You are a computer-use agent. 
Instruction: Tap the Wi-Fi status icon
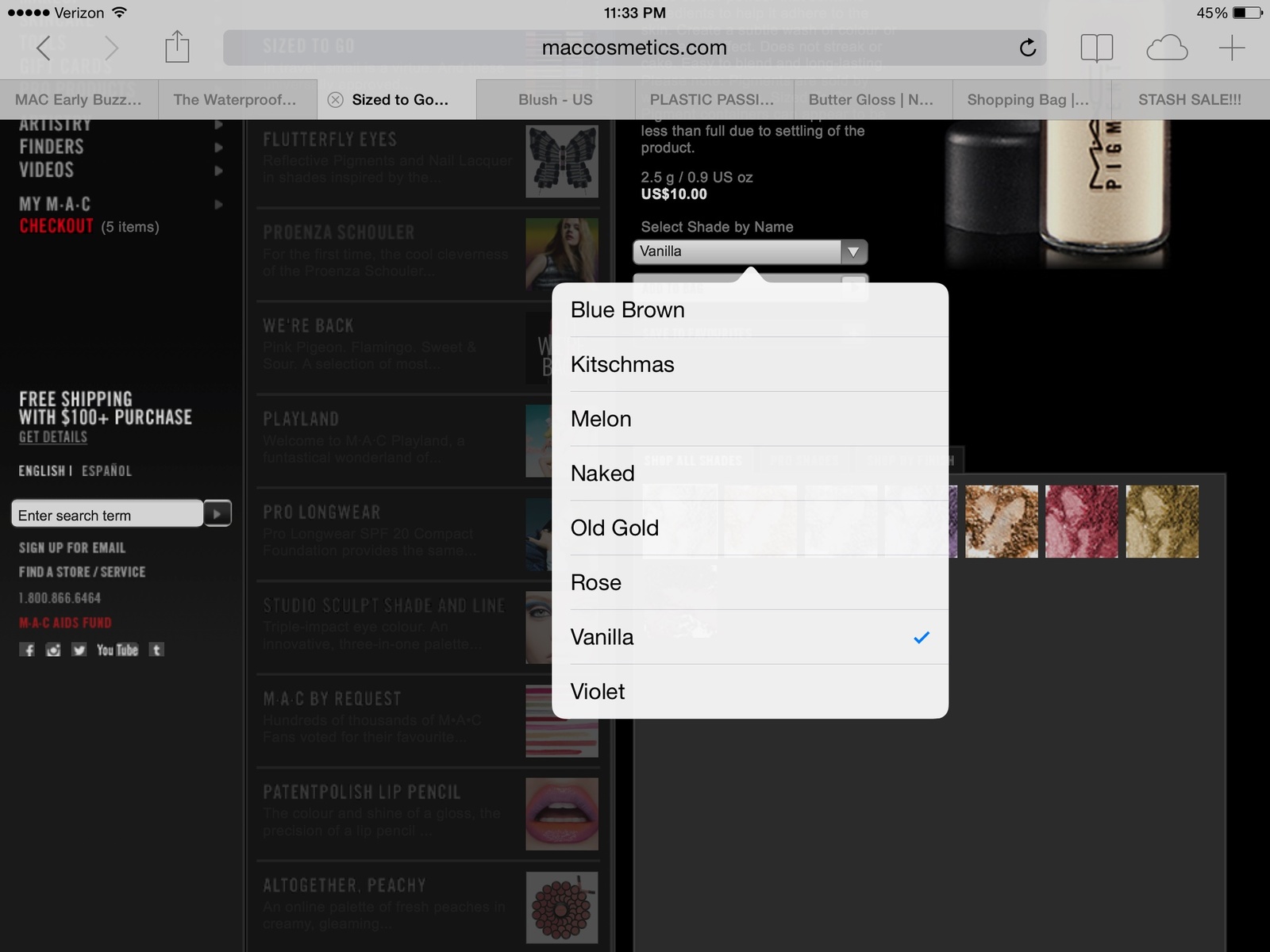click(119, 13)
